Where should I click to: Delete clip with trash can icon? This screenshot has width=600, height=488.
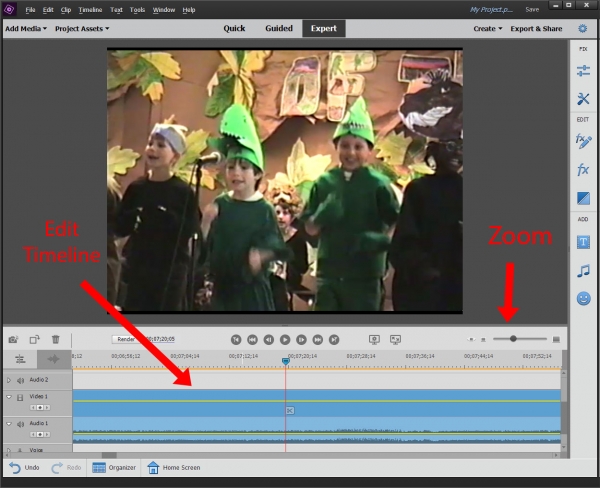(x=56, y=340)
